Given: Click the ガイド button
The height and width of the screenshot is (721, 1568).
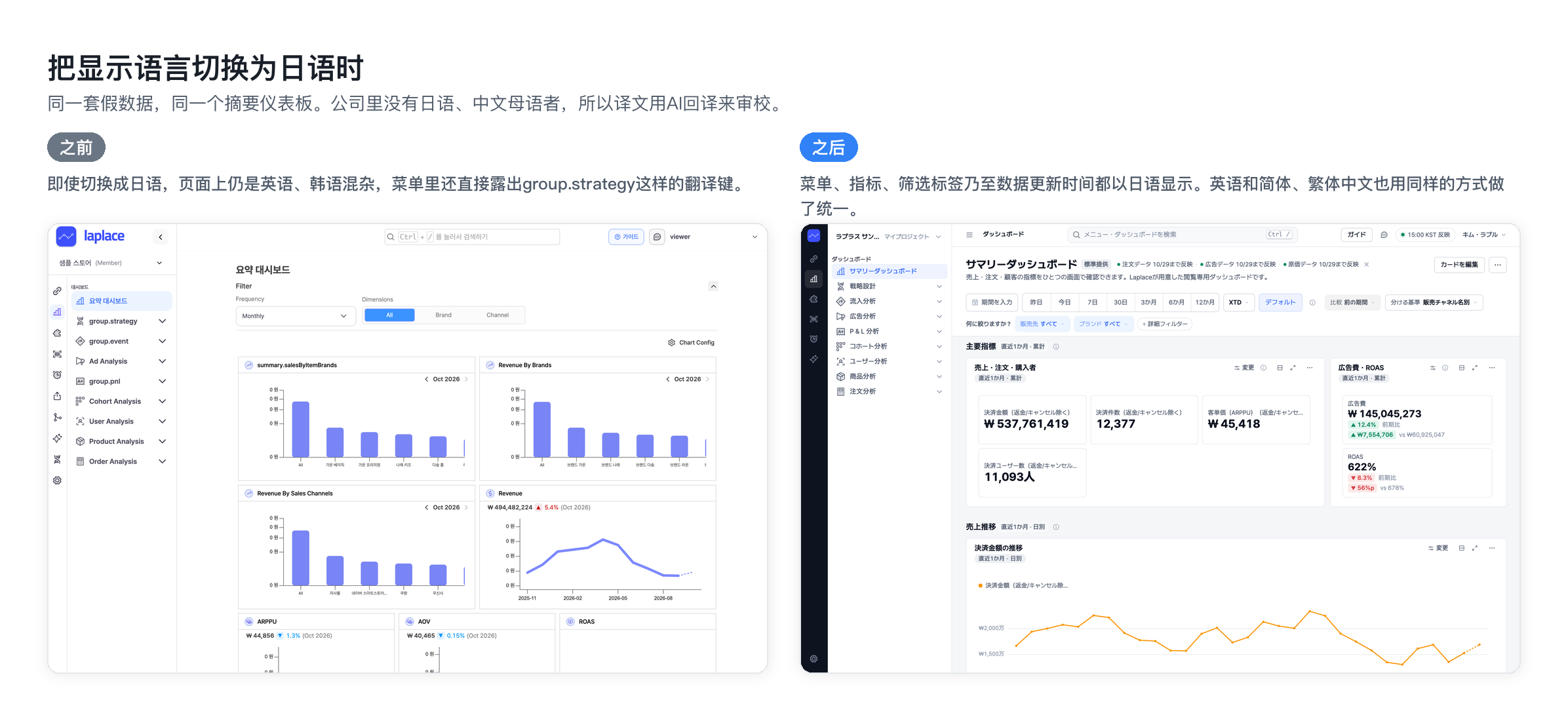Looking at the screenshot, I should click(1356, 235).
